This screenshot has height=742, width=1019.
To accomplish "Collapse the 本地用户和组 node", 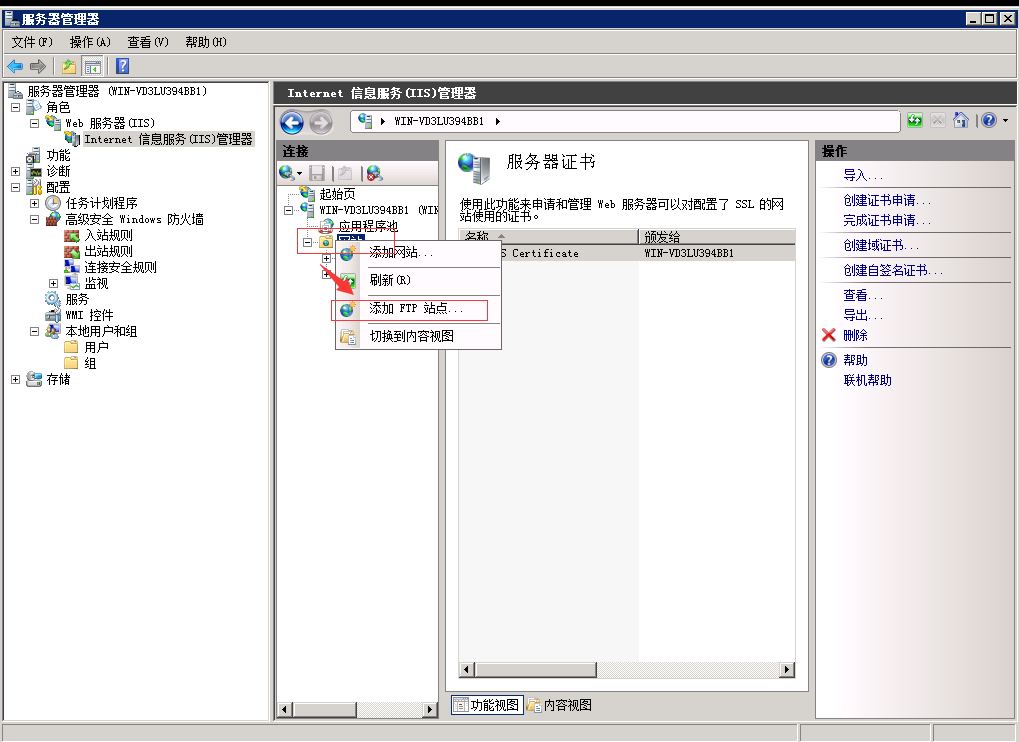I will tap(34, 331).
